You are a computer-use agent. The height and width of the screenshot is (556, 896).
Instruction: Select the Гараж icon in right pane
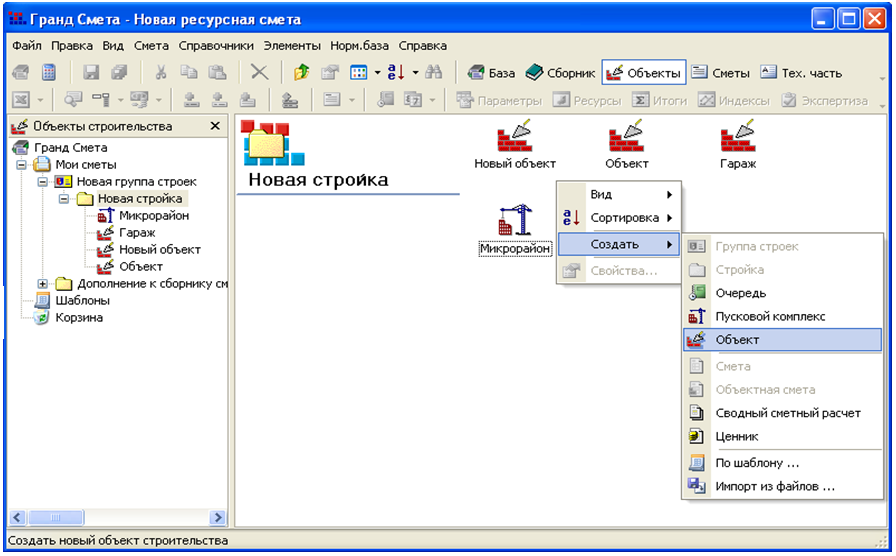coord(738,145)
